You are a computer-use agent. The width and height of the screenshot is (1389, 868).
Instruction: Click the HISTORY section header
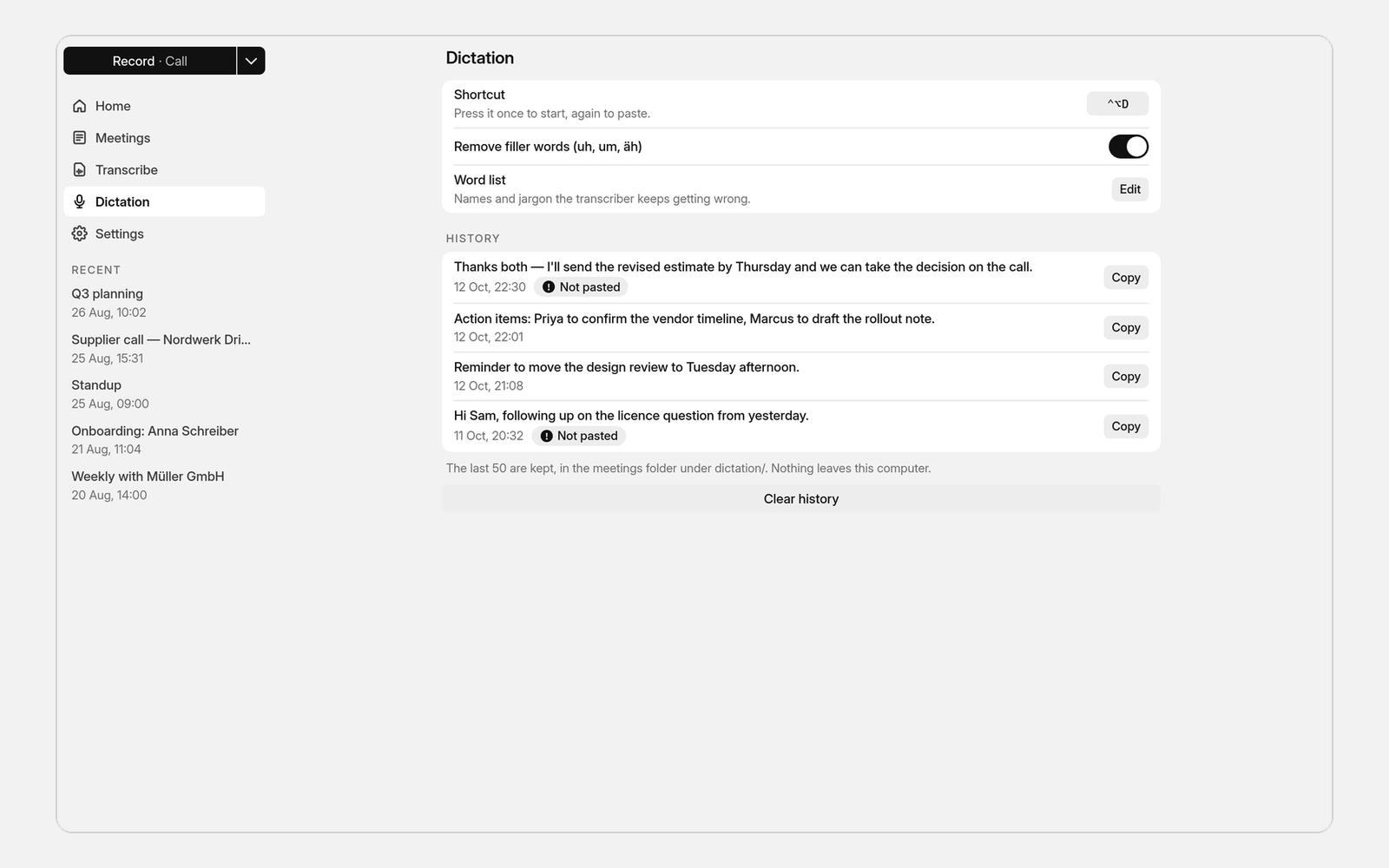tap(473, 239)
